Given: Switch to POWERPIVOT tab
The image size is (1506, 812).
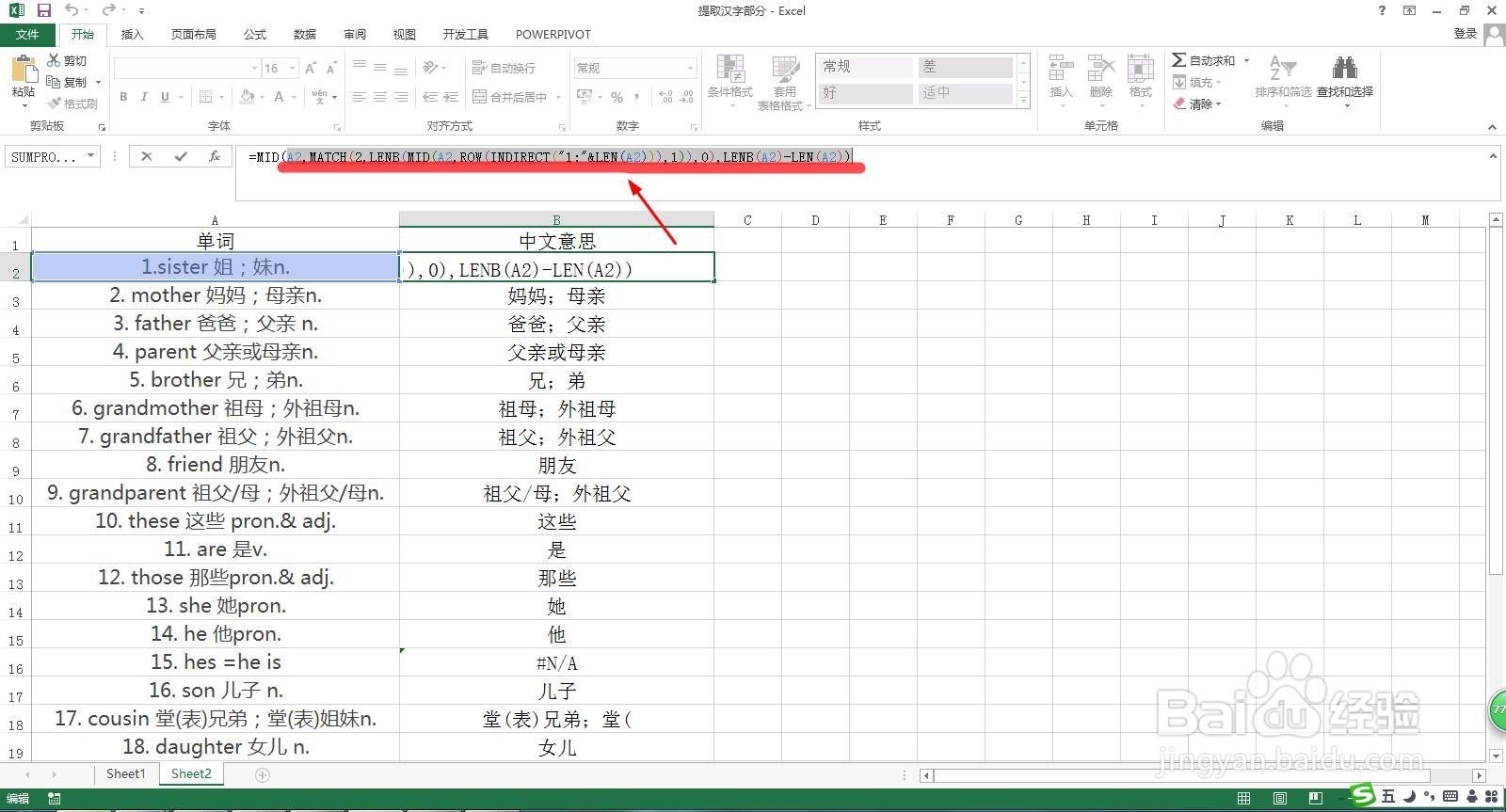Looking at the screenshot, I should click(x=553, y=34).
